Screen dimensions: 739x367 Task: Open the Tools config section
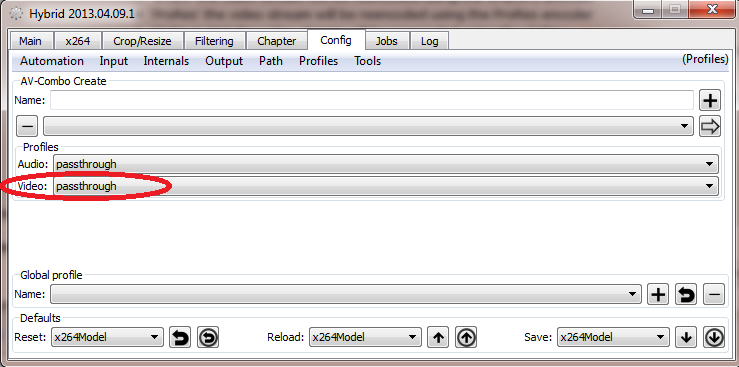(x=368, y=61)
